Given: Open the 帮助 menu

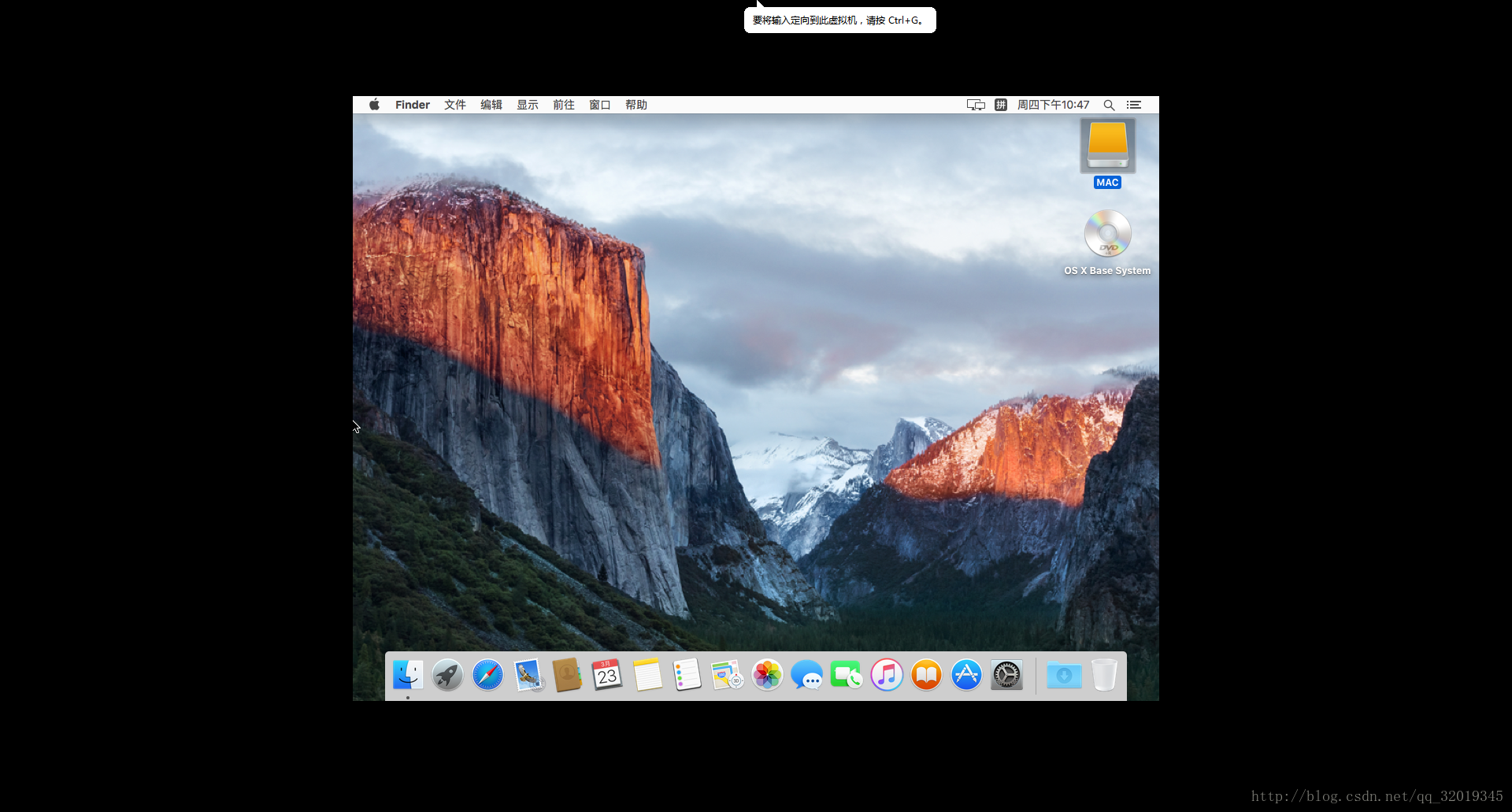Looking at the screenshot, I should coord(636,105).
